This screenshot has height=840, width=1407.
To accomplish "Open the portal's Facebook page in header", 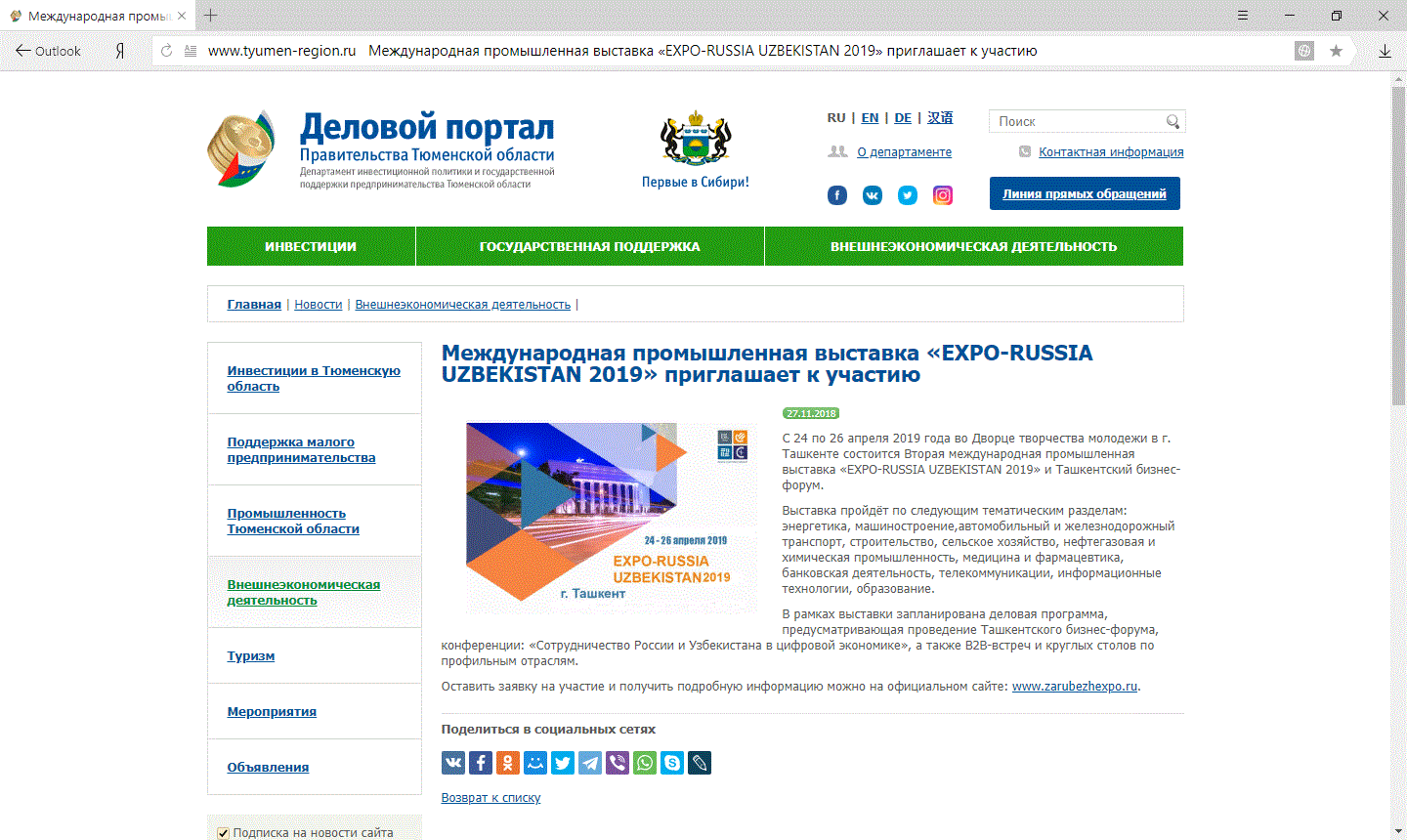I will (837, 195).
